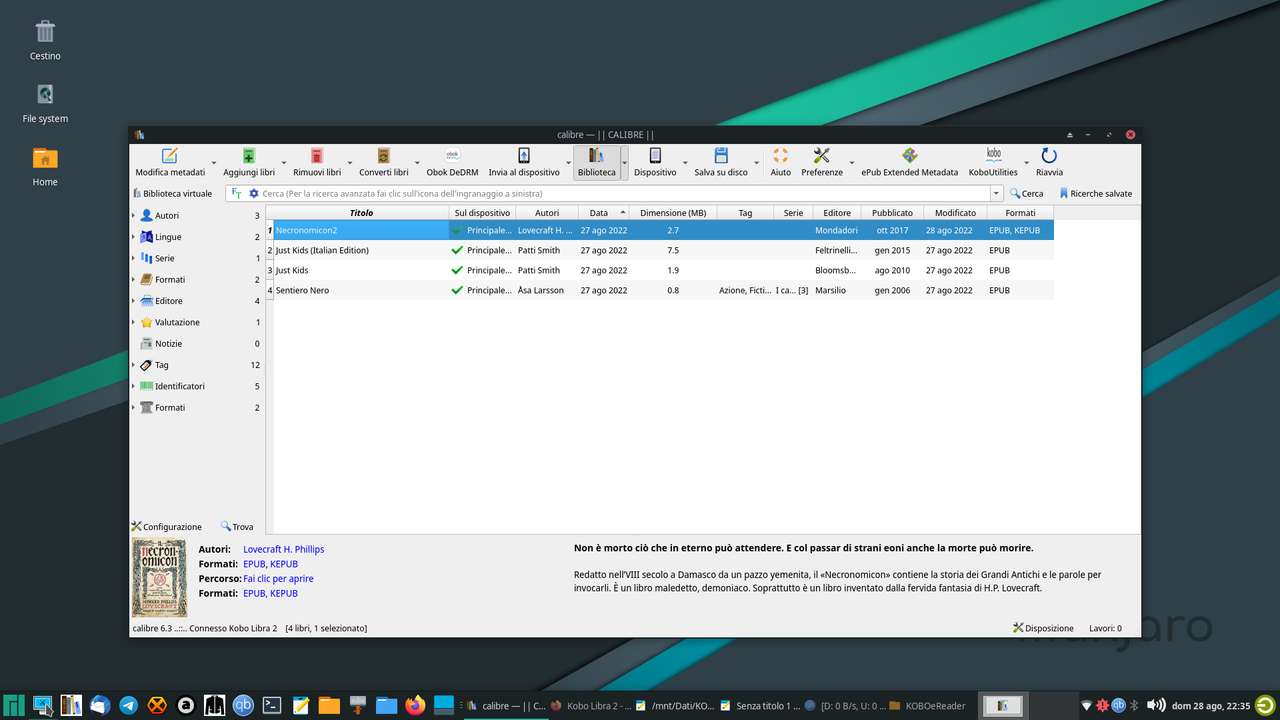Viewport: 1280px width, 720px height.
Task: Click Biblioteca virtuale button
Action: [x=172, y=193]
